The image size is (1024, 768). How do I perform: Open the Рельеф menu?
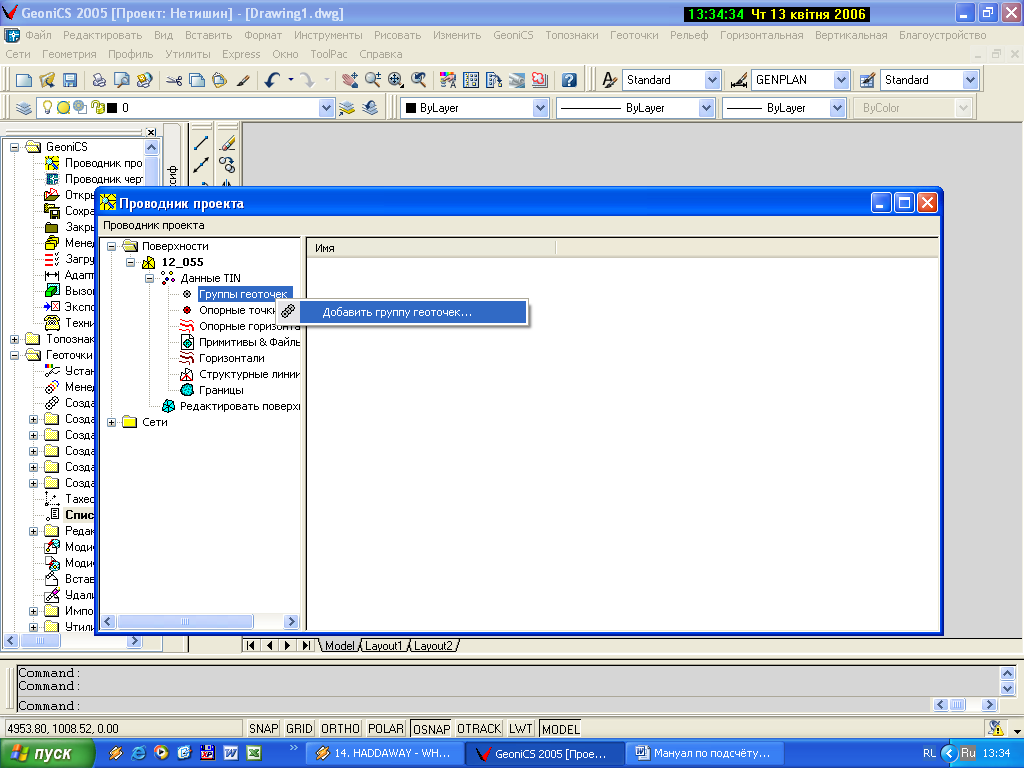[x=689, y=35]
